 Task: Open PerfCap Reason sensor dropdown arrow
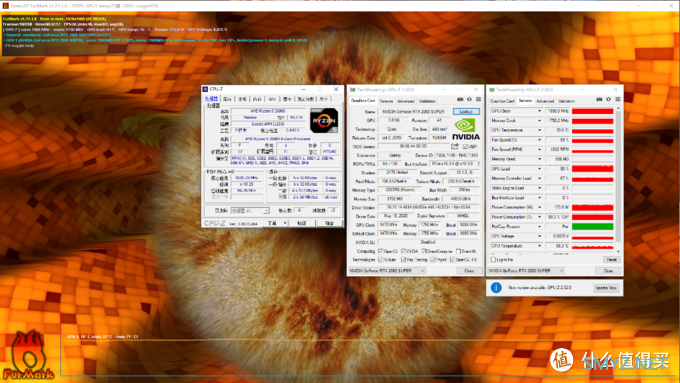[539, 226]
